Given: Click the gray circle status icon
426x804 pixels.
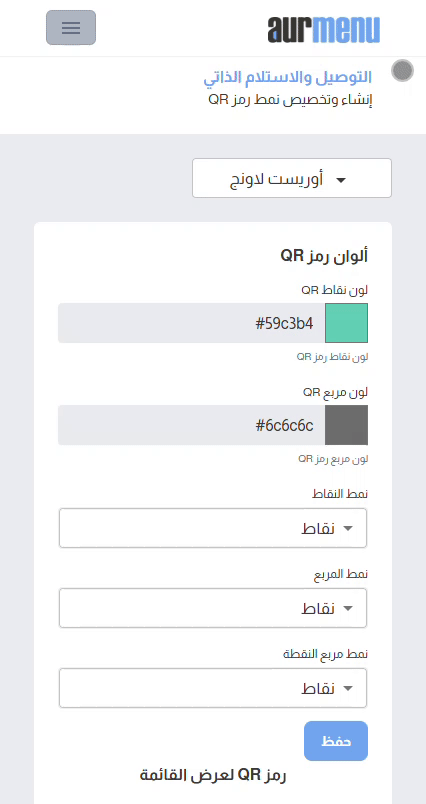Looking at the screenshot, I should pos(402,71).
